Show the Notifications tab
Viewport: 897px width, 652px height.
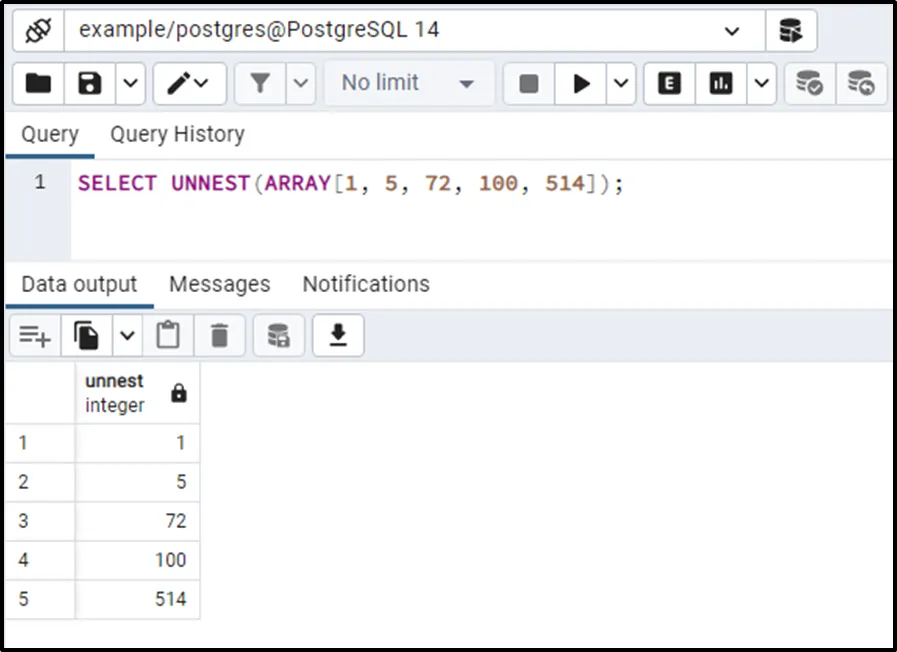366,284
